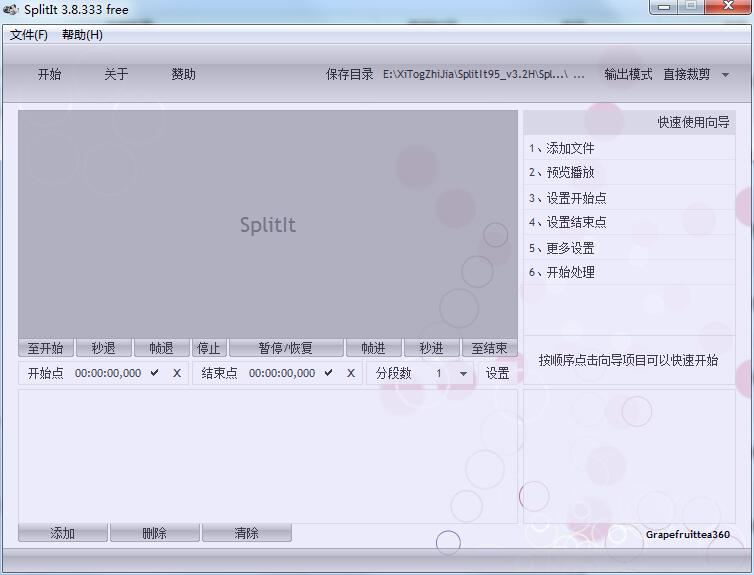Click the 开始 toolbar button
The image size is (754, 575).
49,74
